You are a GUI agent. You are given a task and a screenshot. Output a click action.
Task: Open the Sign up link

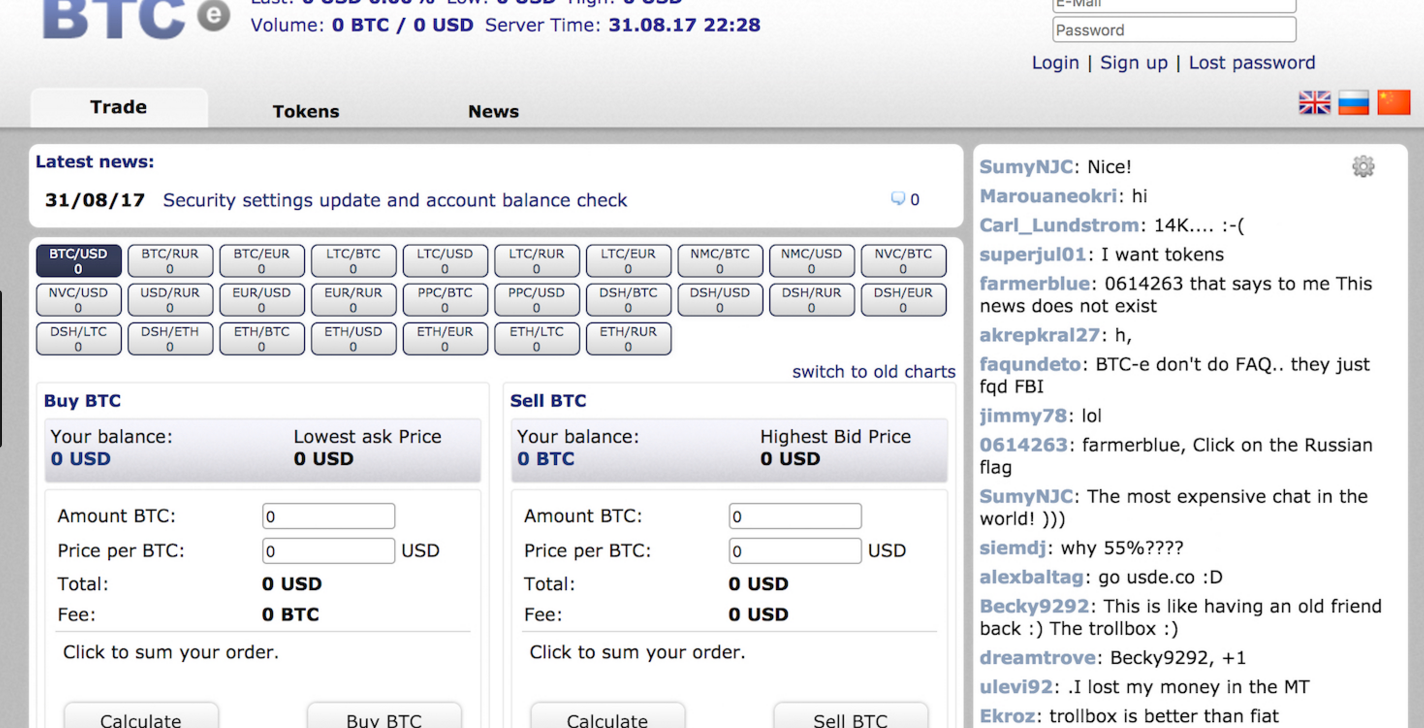[1134, 63]
